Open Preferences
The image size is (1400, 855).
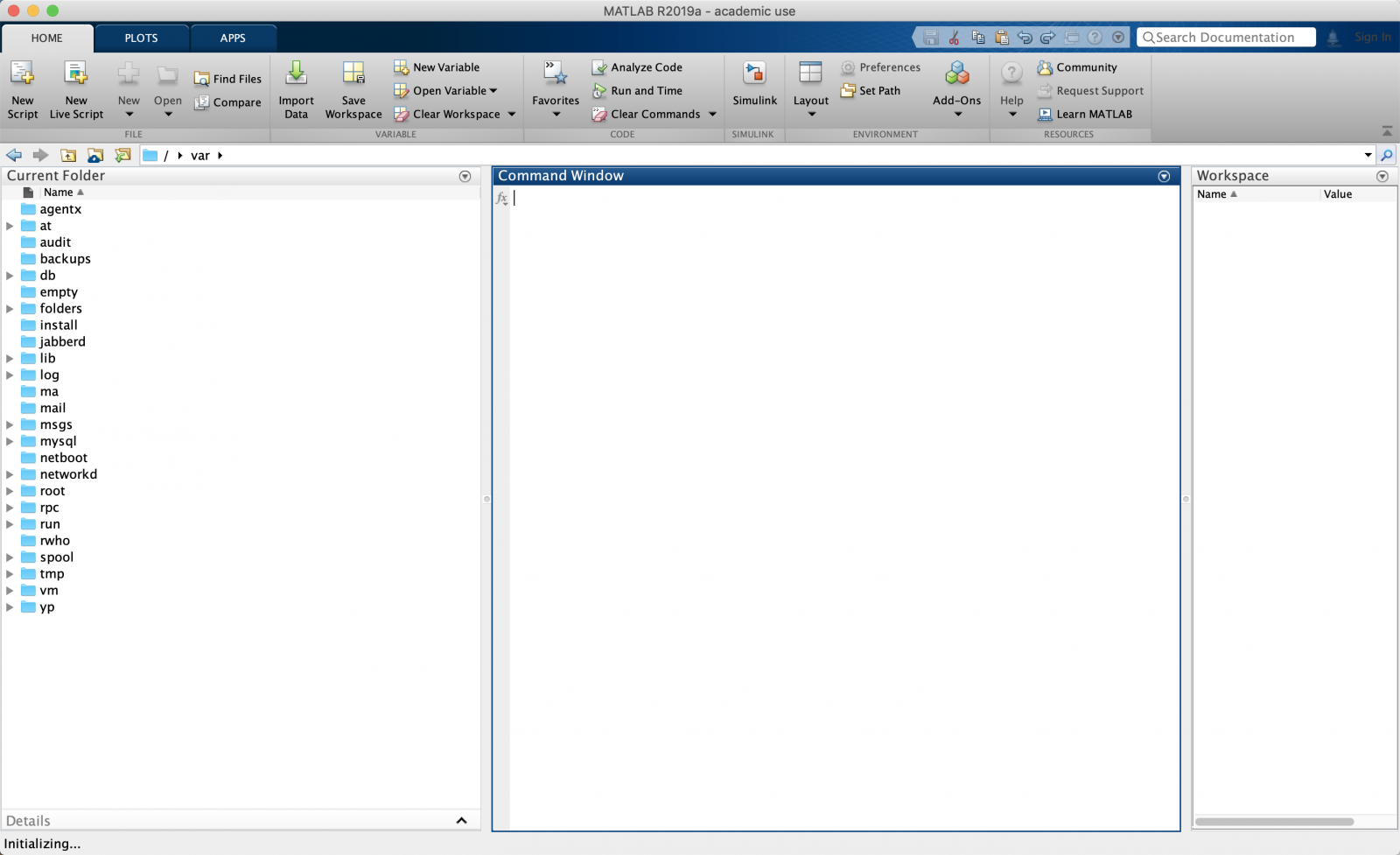(x=881, y=67)
